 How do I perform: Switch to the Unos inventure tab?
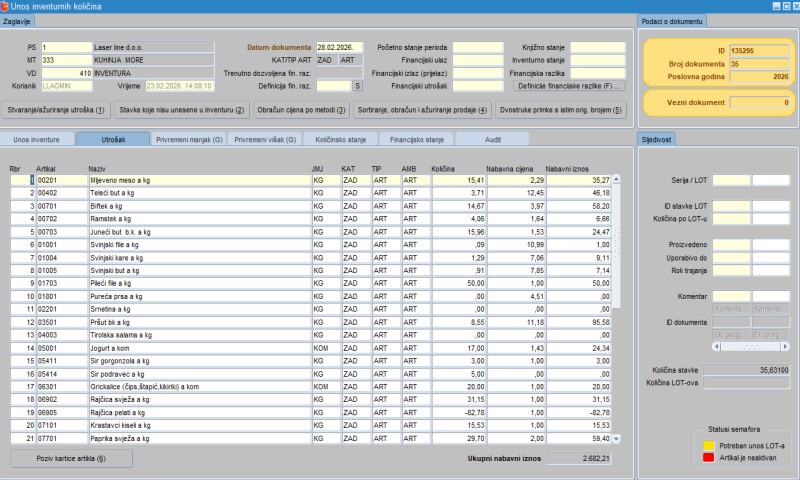[37, 139]
